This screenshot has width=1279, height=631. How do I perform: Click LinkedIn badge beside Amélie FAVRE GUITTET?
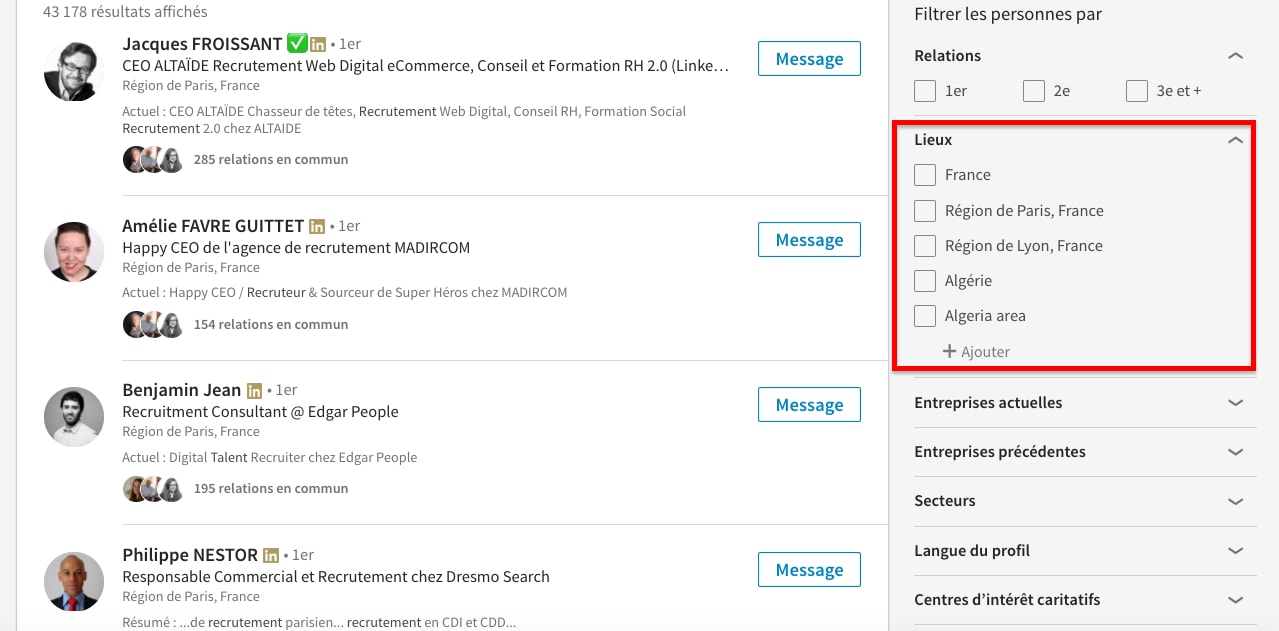point(317,227)
